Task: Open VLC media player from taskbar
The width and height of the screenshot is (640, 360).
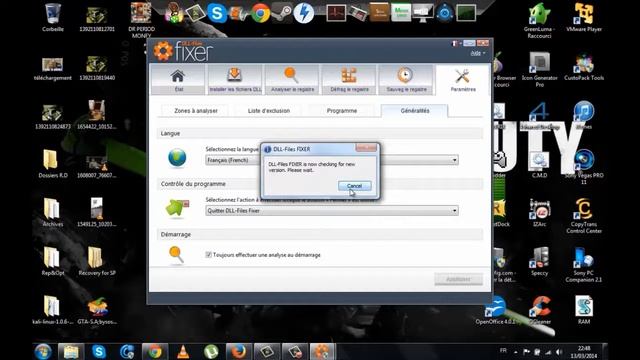Action: 183,352
